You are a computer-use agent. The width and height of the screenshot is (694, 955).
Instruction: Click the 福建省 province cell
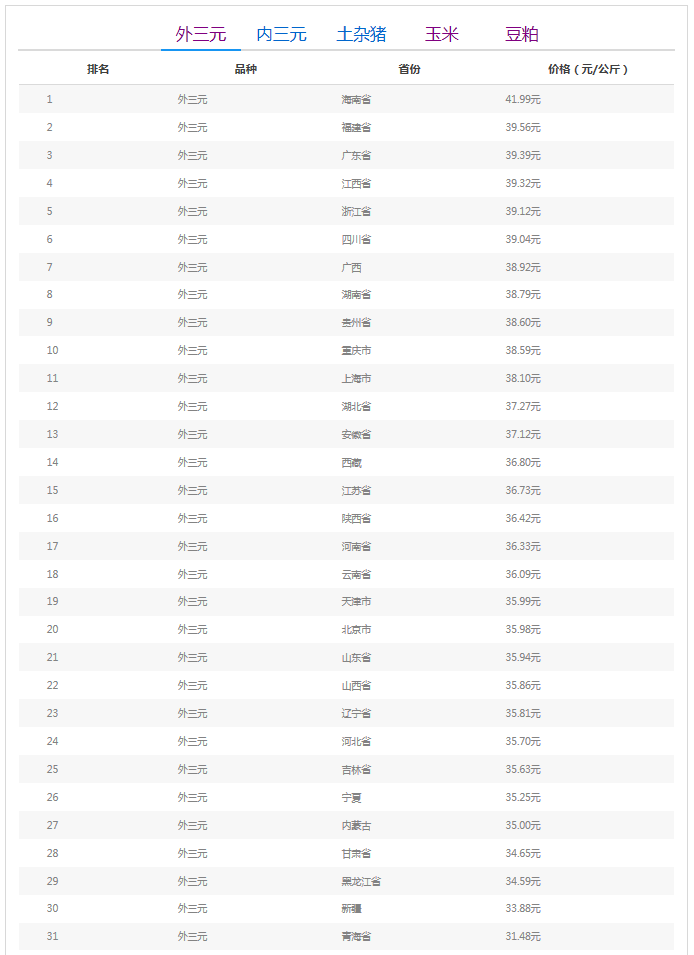point(356,128)
